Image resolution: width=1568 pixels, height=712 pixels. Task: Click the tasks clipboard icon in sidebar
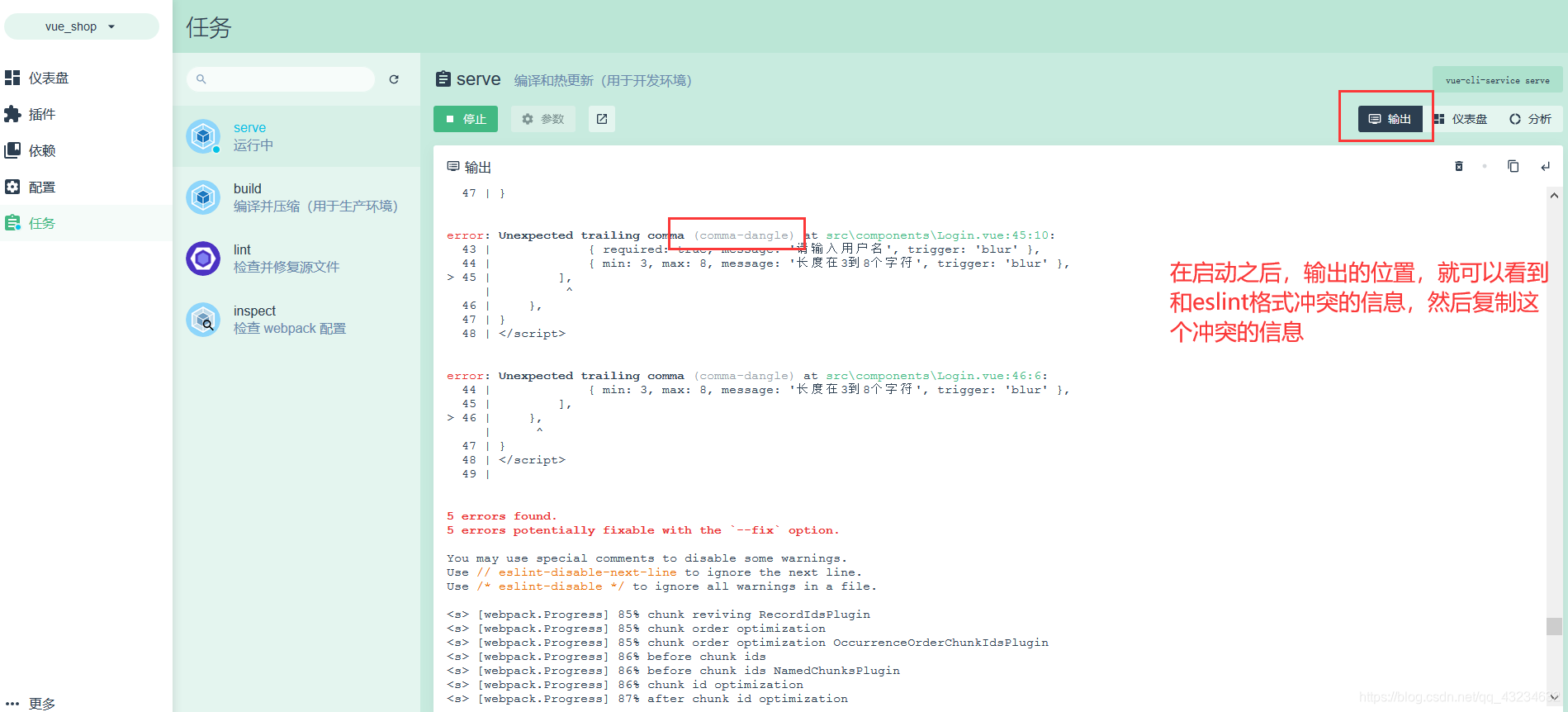click(12, 223)
